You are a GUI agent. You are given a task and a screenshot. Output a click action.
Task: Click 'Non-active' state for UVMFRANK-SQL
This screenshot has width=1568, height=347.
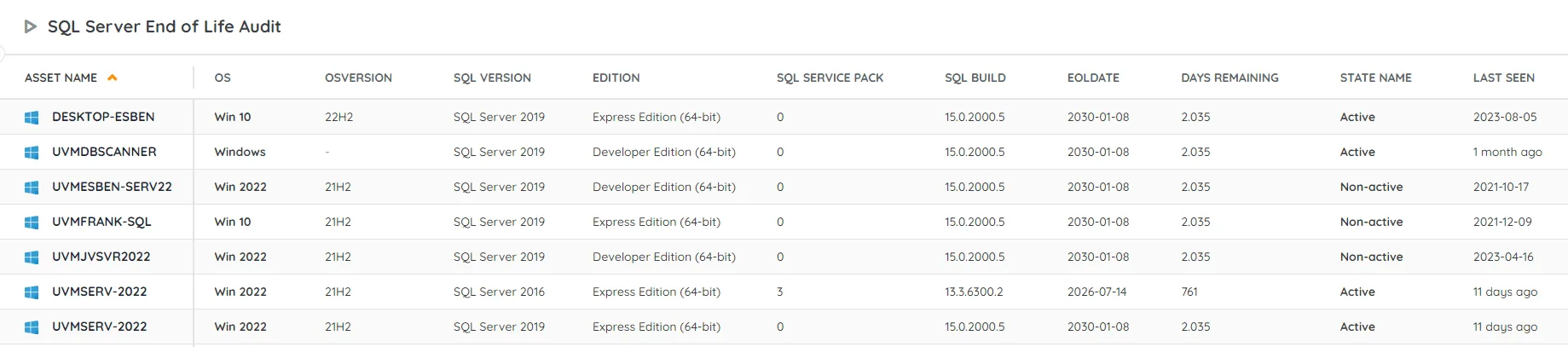click(1371, 222)
